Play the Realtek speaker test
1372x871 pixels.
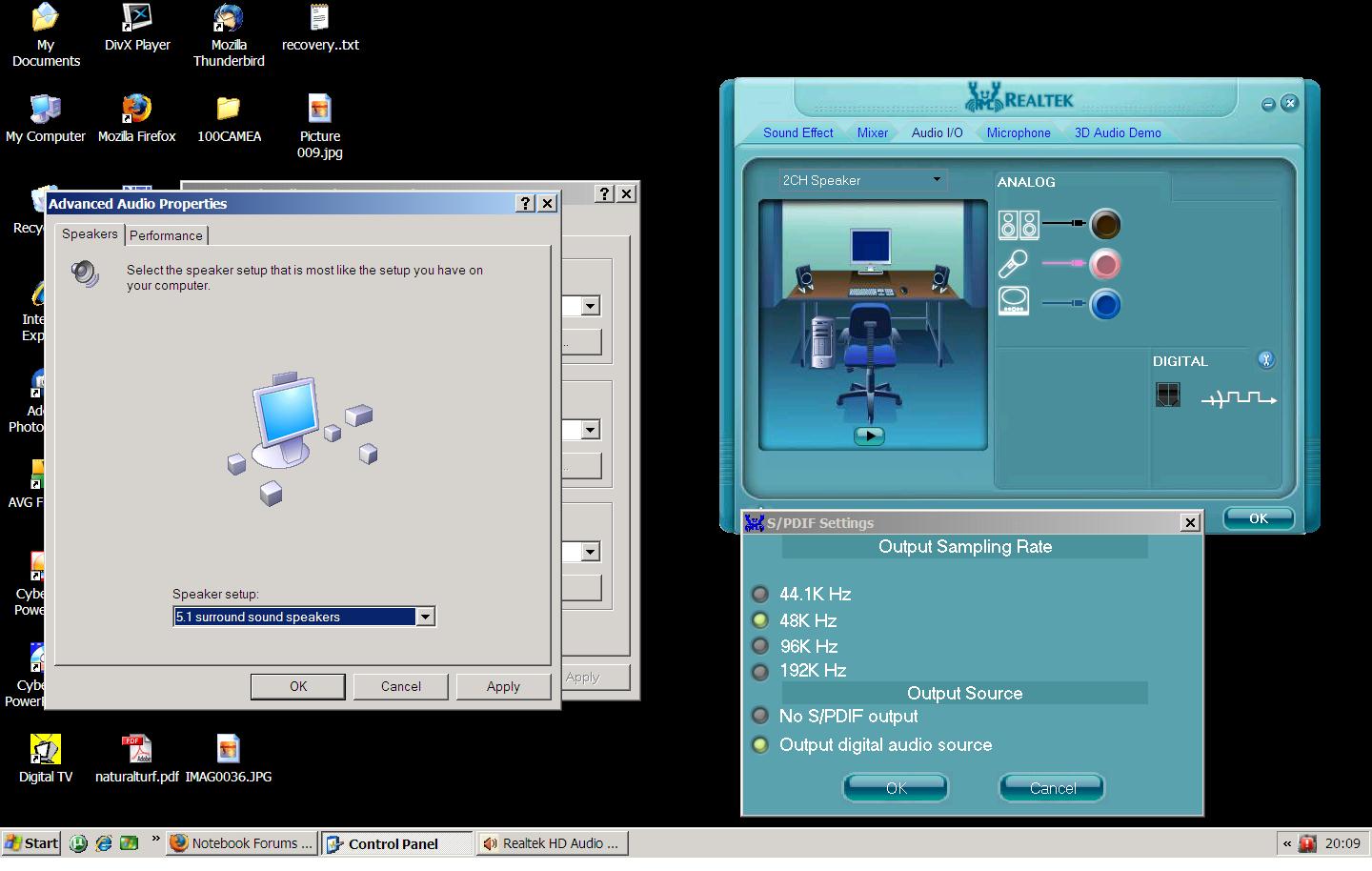pyautogui.click(x=869, y=435)
